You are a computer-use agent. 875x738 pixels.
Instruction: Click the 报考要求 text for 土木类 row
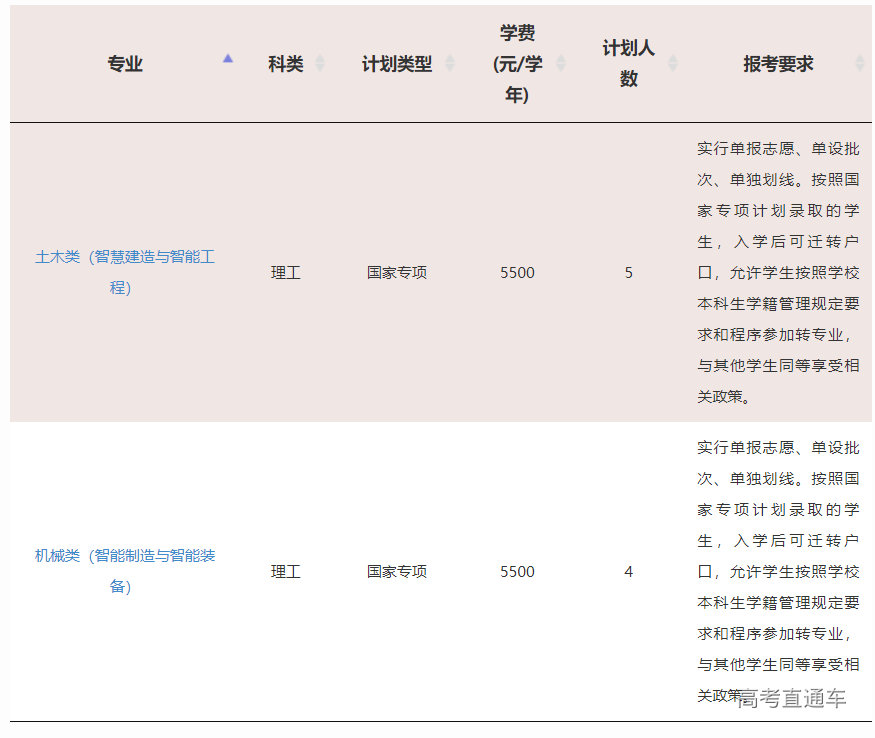tap(778, 272)
